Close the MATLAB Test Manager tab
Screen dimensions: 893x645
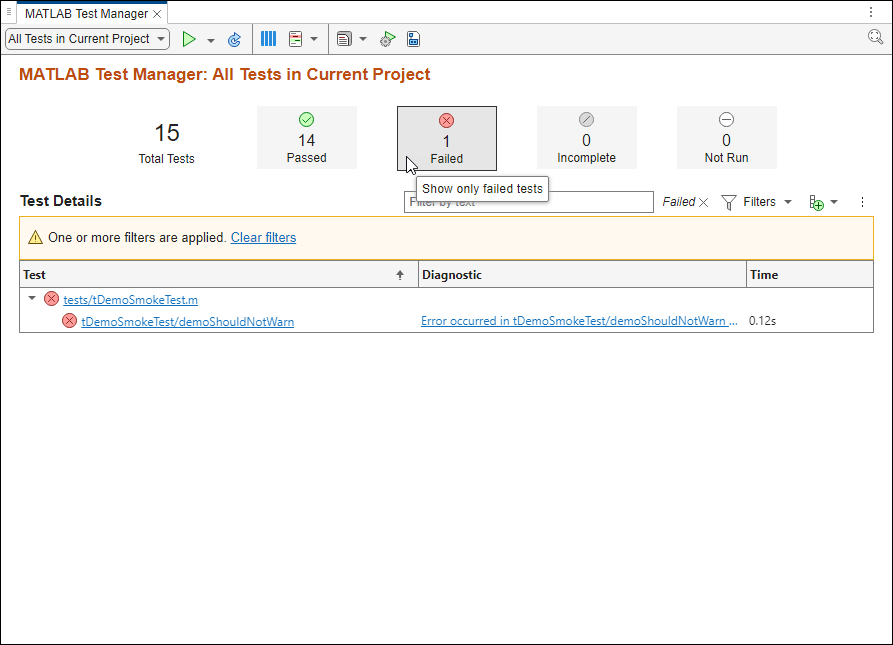pyautogui.click(x=157, y=14)
